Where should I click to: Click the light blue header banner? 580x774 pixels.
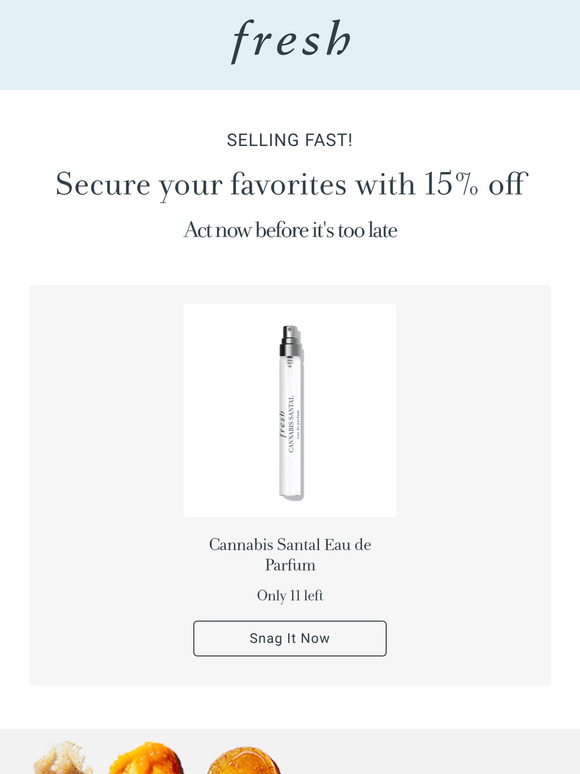click(290, 45)
